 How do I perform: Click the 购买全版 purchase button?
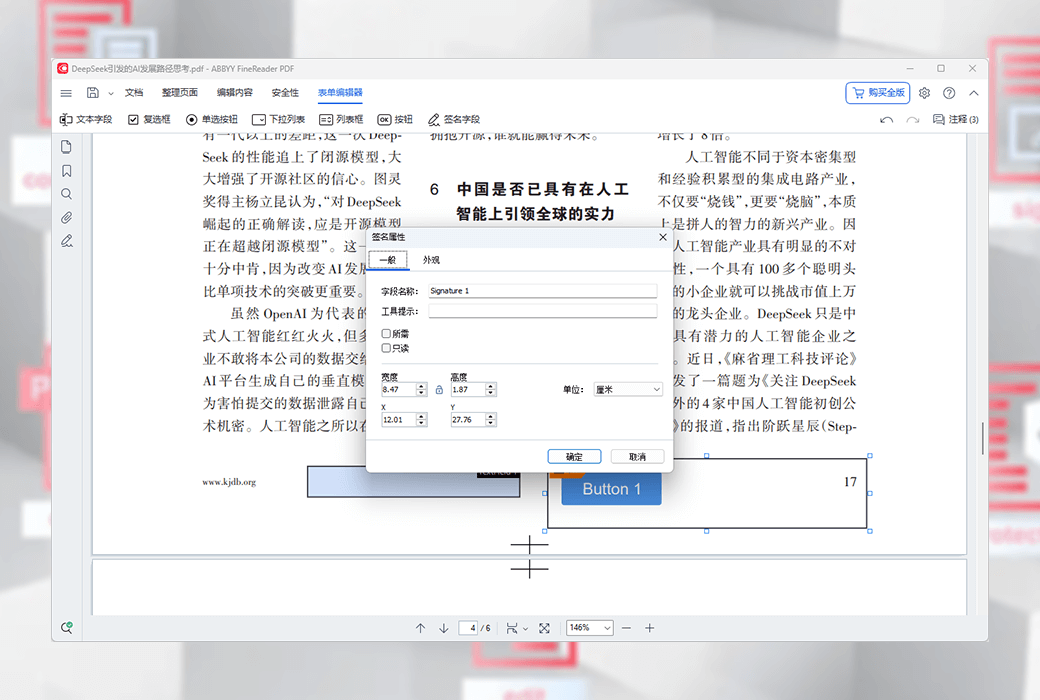(x=877, y=93)
